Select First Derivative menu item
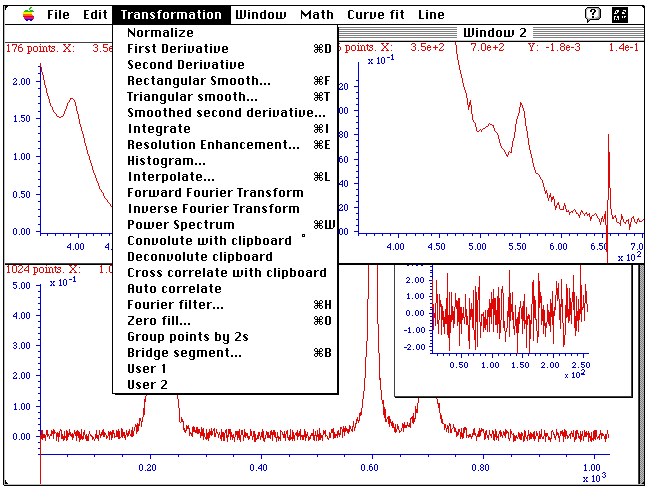 [x=177, y=49]
